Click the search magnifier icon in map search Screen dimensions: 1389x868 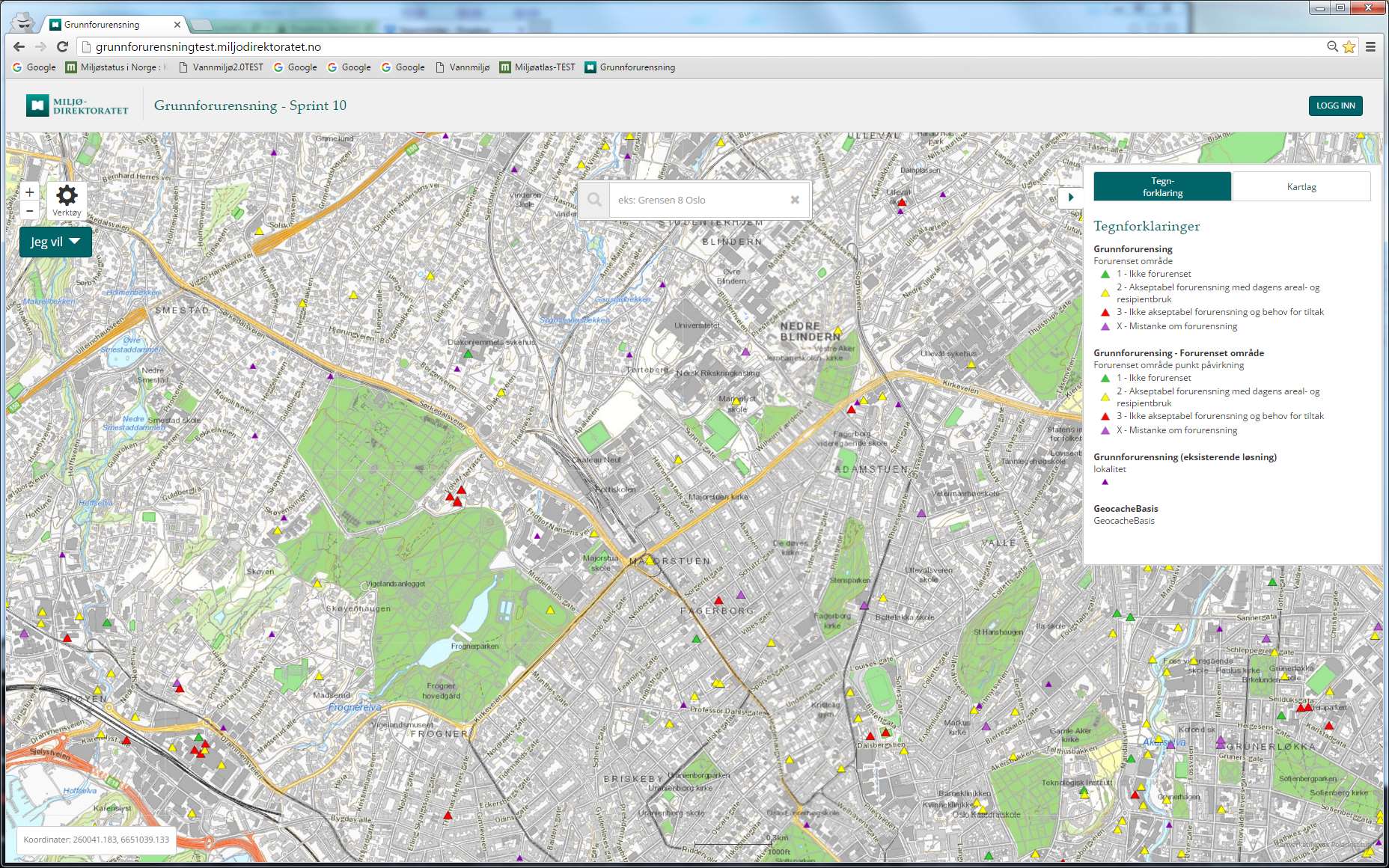(594, 200)
